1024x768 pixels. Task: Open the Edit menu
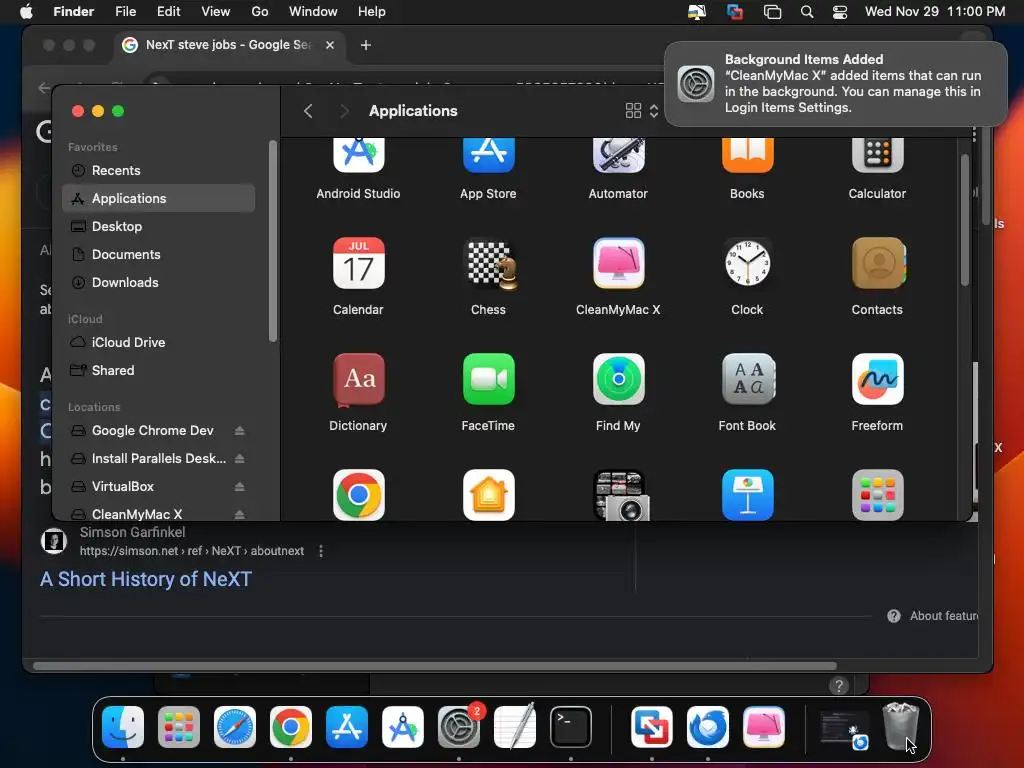pyautogui.click(x=168, y=12)
